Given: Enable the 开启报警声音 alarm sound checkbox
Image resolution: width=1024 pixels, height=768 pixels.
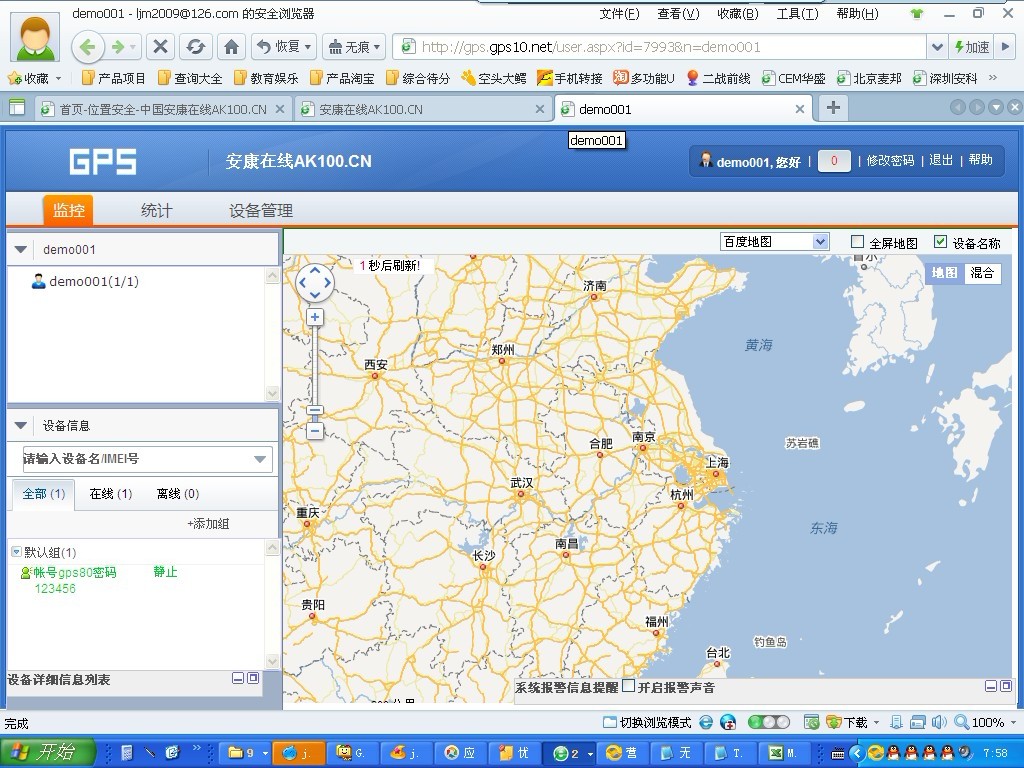Looking at the screenshot, I should [628, 686].
